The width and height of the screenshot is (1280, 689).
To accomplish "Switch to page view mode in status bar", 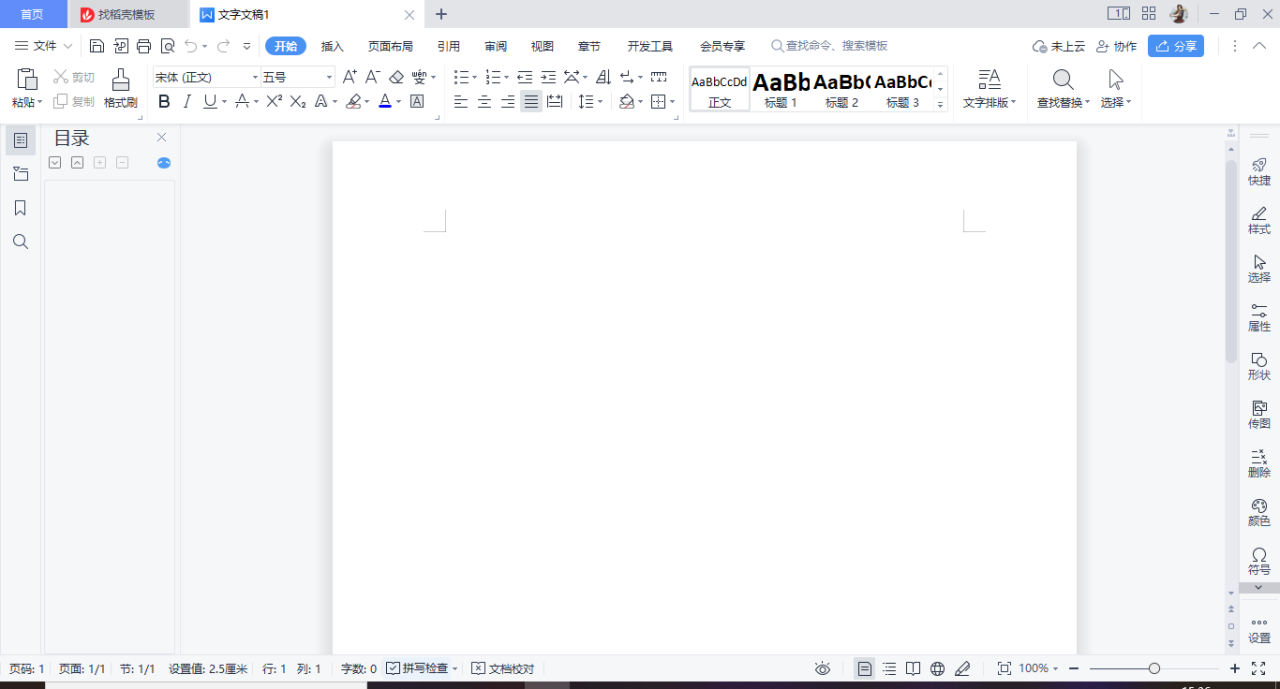I will point(865,668).
